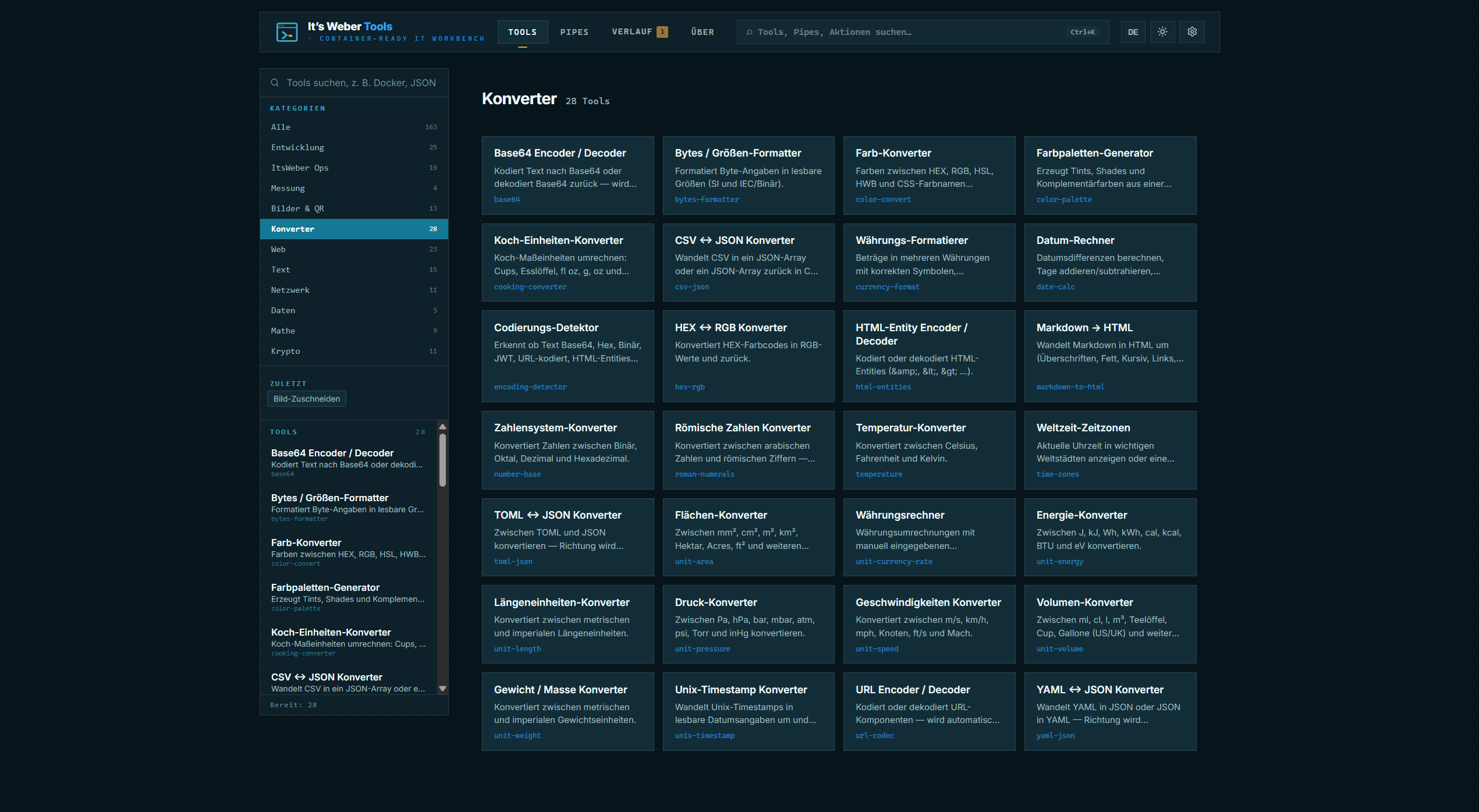Viewport: 1479px width, 812px height.
Task: Open the Codierungs-Detektor card
Action: tap(568, 356)
